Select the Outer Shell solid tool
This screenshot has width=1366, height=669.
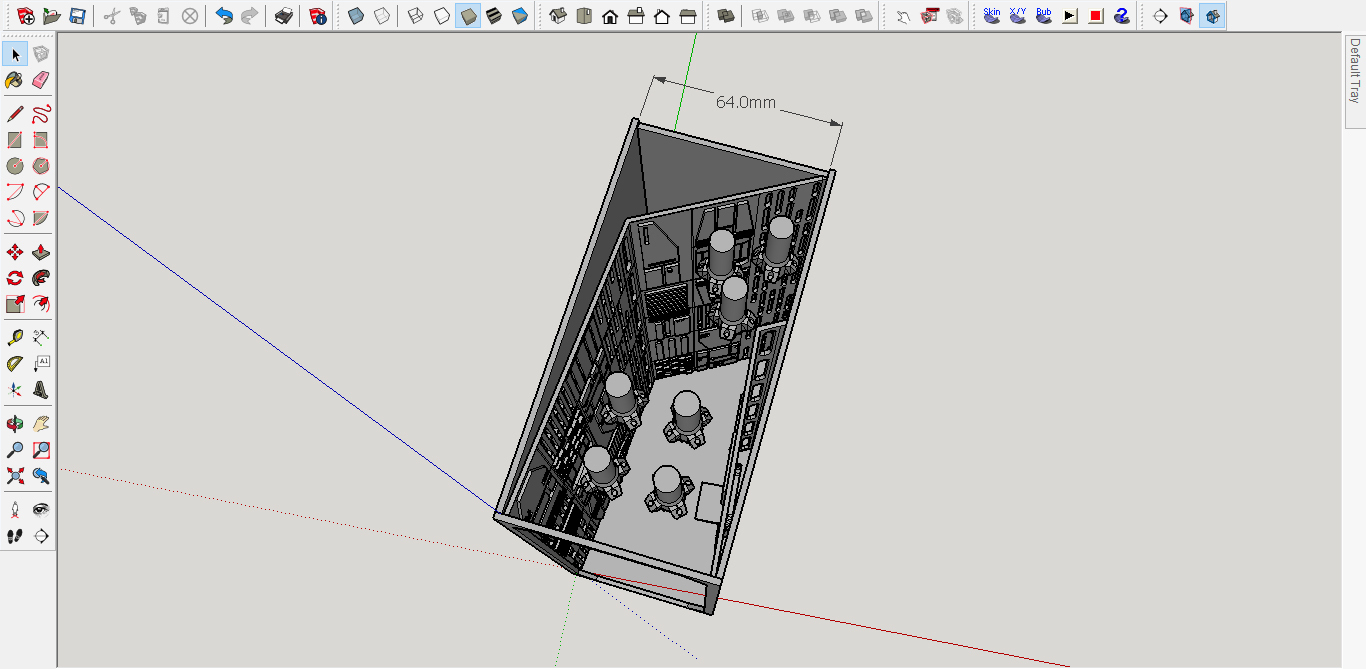(x=726, y=16)
